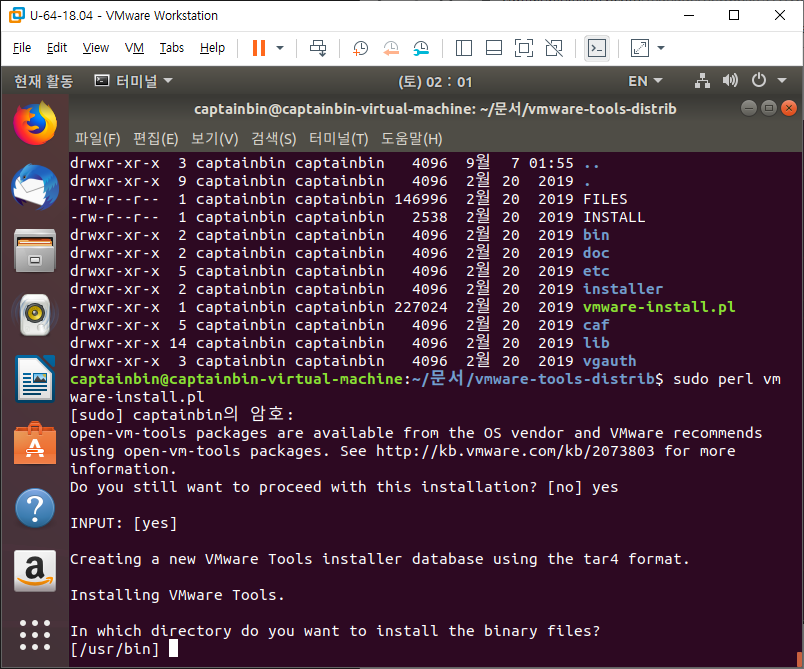804x669 pixels.
Task: Open LibreOffice Writer from the dock
Action: pyautogui.click(x=35, y=379)
